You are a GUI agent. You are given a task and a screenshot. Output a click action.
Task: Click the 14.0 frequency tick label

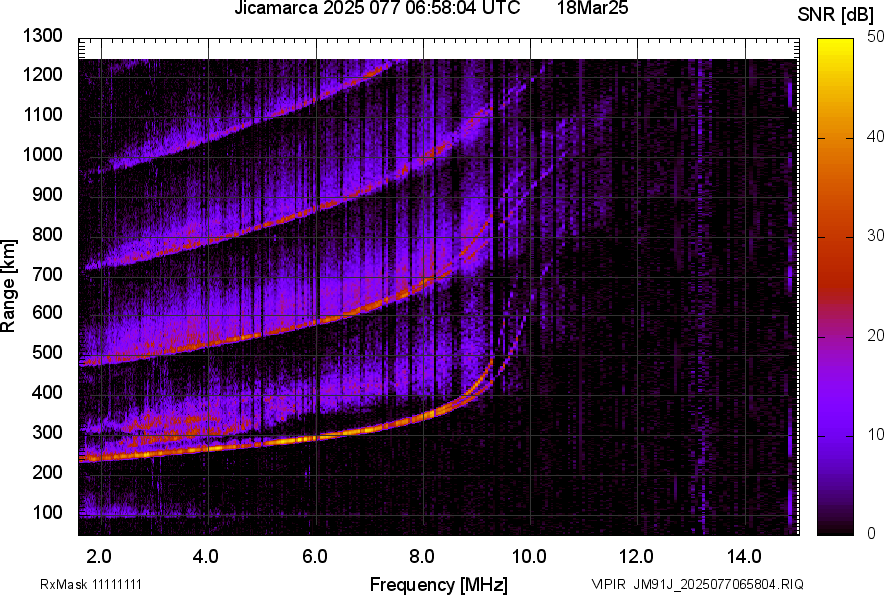(x=744, y=557)
